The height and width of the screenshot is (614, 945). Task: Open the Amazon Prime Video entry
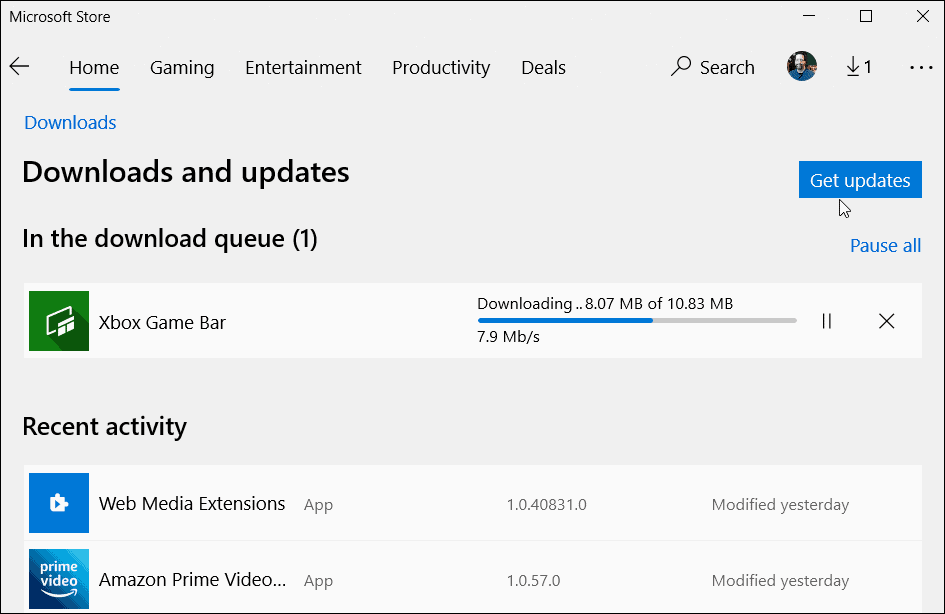[x=473, y=579]
